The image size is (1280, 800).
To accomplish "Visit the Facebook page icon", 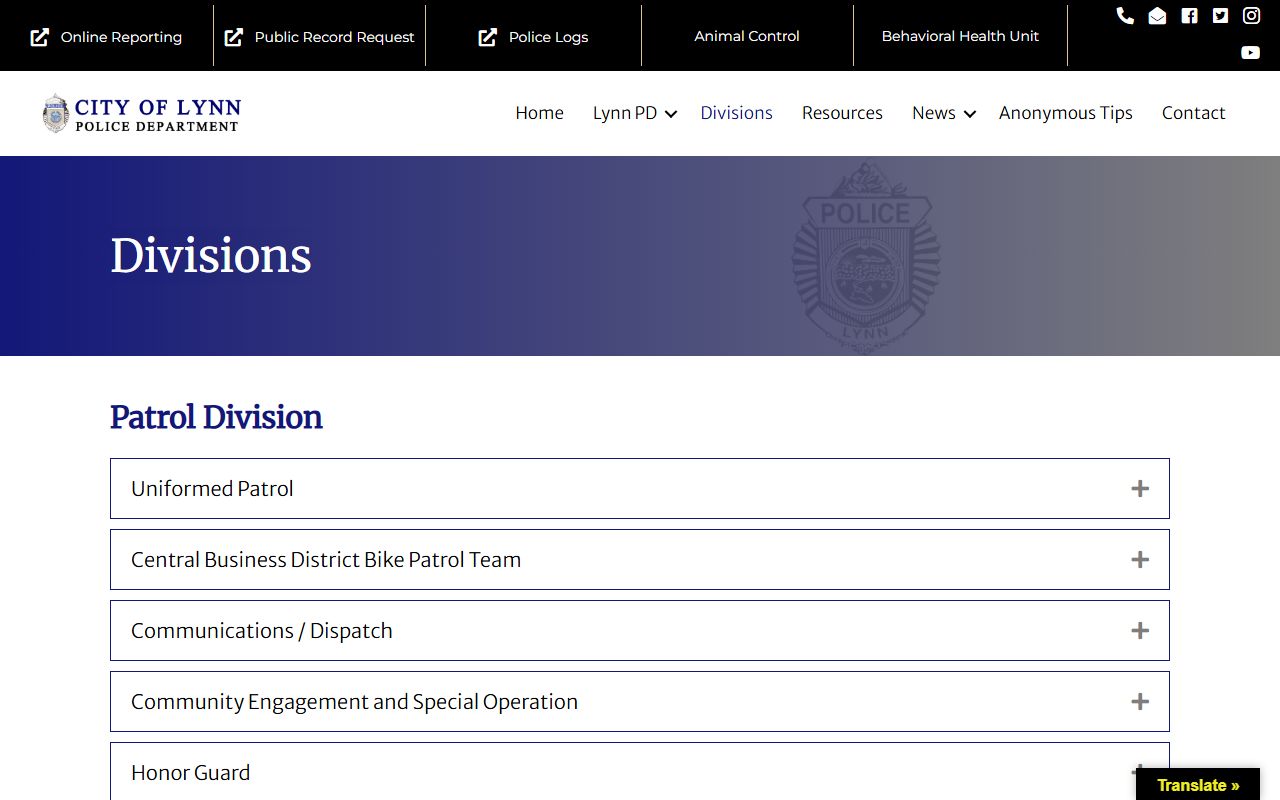I will [1189, 15].
